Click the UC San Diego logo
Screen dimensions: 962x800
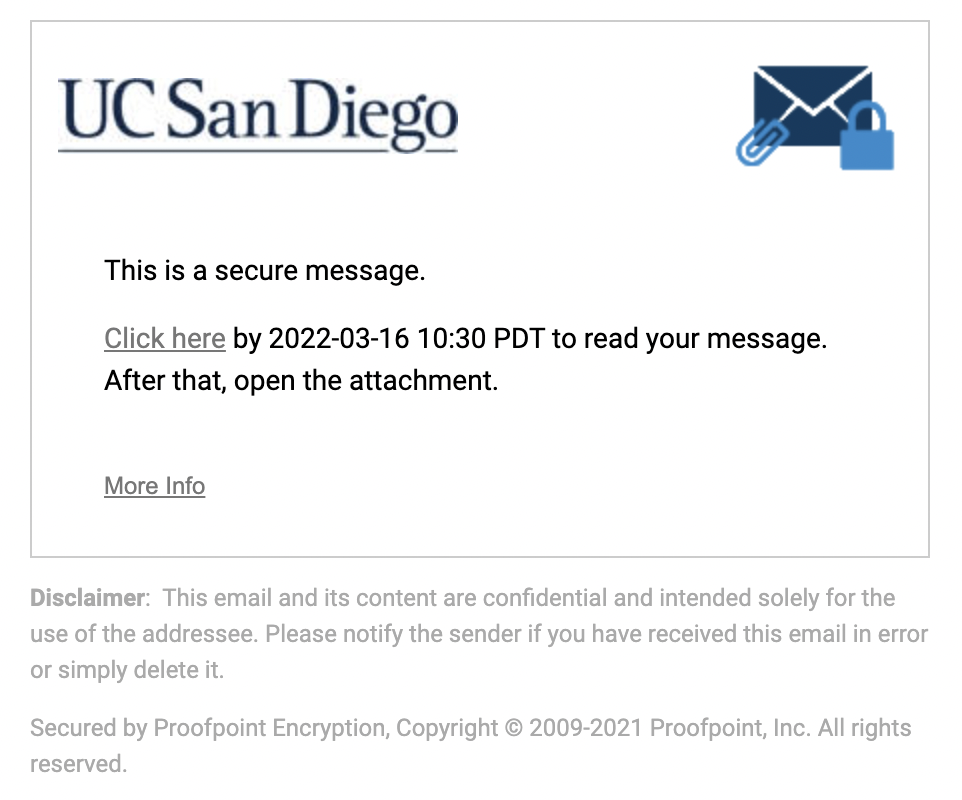click(258, 112)
